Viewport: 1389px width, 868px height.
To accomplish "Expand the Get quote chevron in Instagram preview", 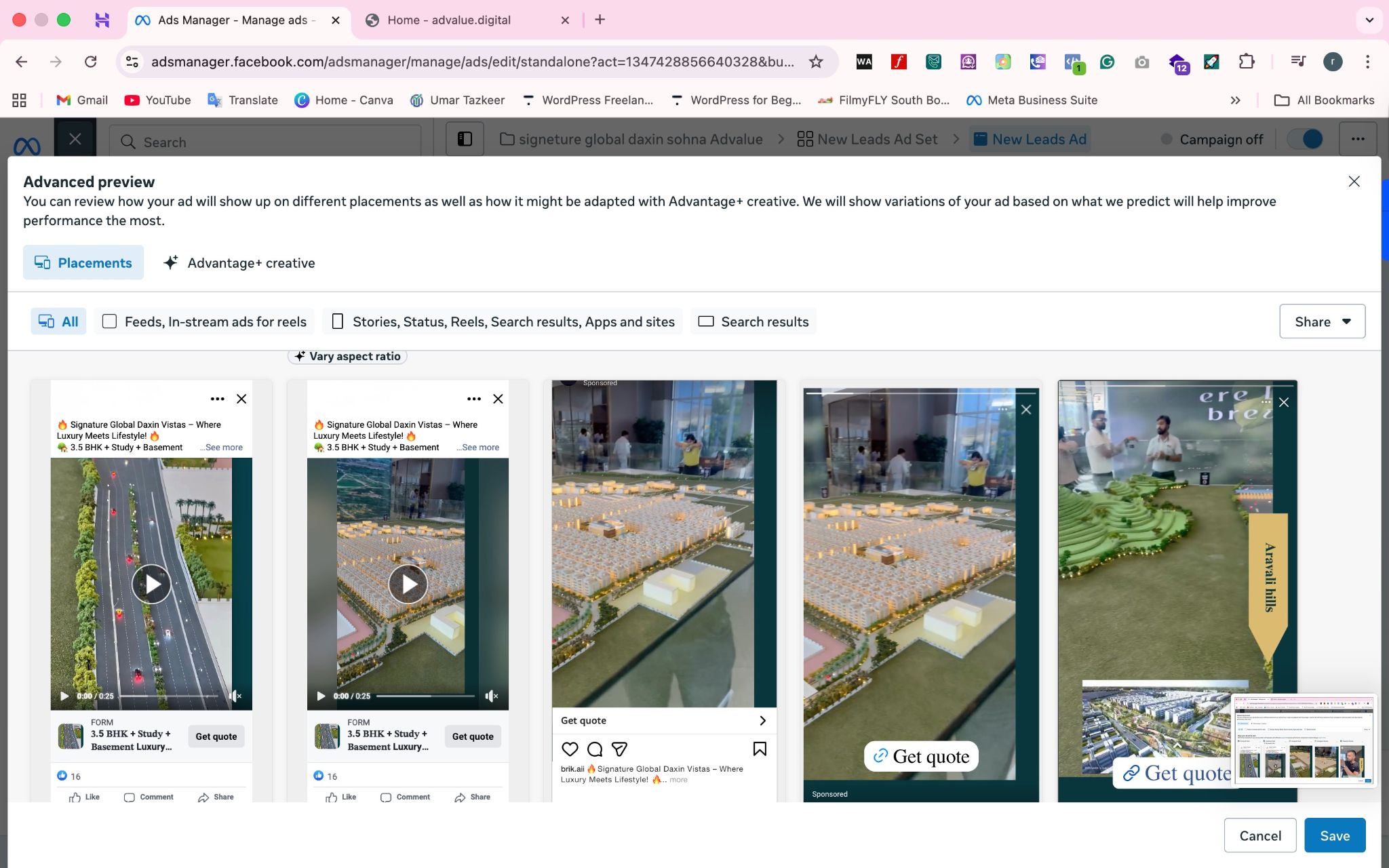I will 762,720.
